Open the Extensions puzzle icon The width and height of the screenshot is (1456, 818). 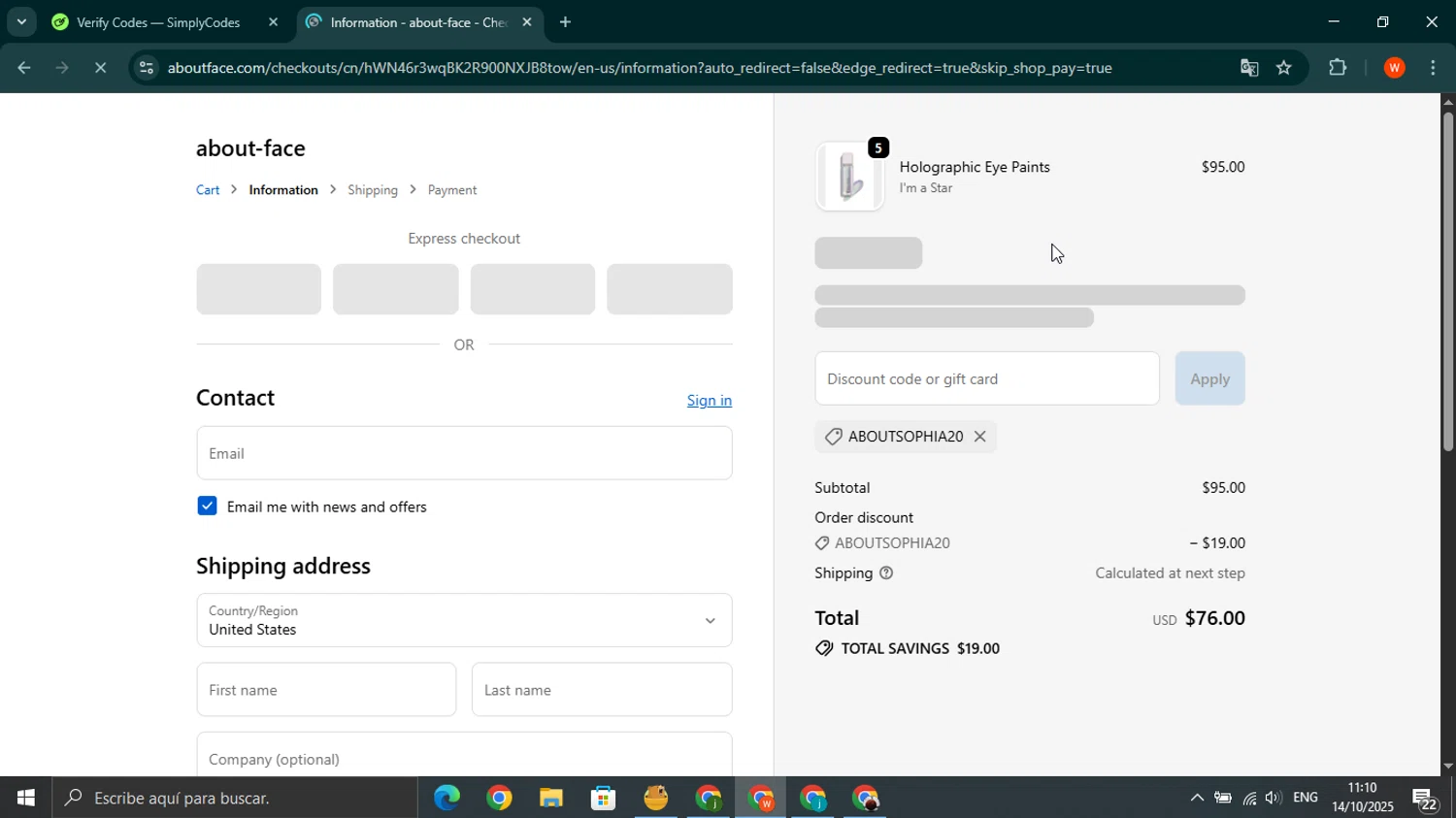[1338, 68]
